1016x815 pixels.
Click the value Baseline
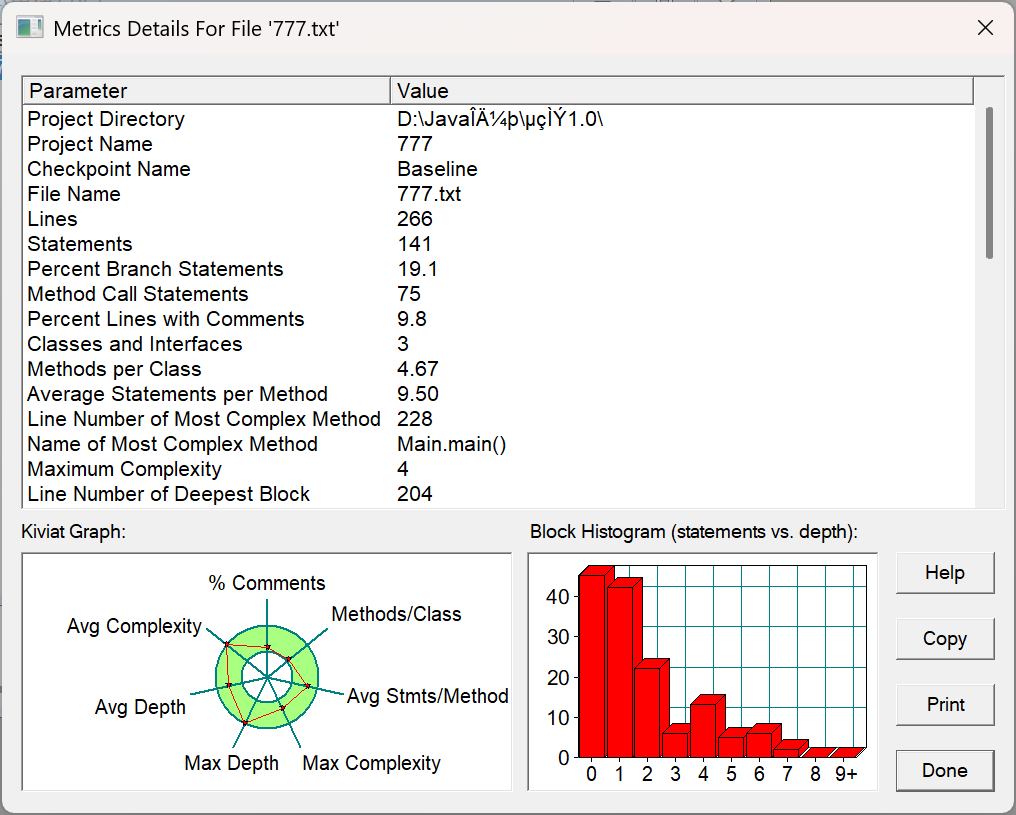[437, 169]
